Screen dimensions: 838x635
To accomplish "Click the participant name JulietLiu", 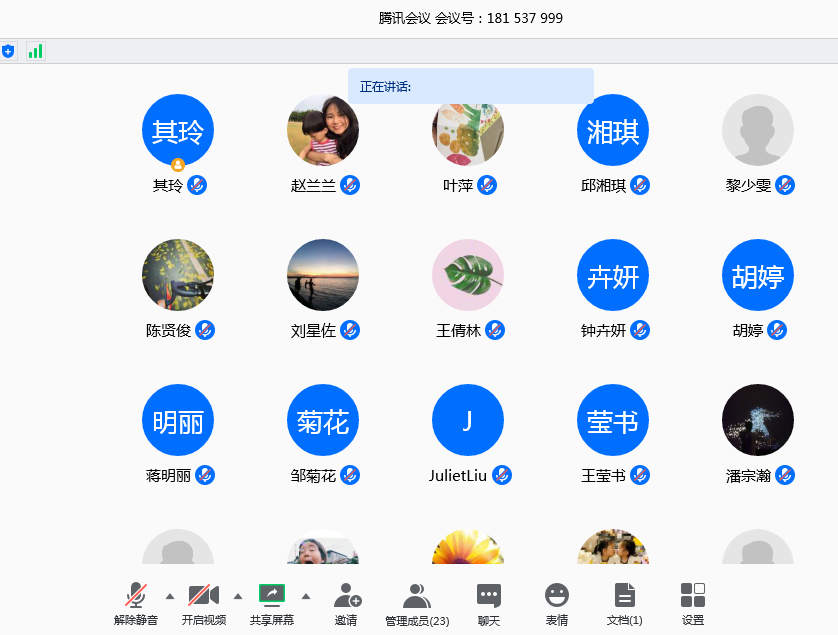I will tap(457, 476).
